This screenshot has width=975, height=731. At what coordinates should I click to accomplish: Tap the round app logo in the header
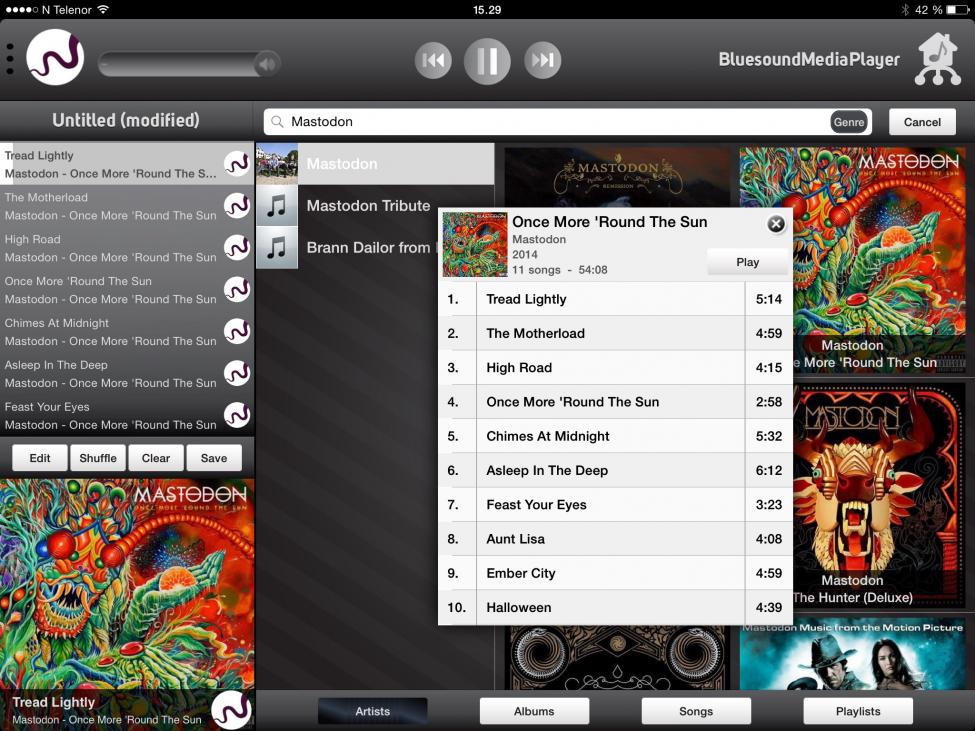point(55,57)
